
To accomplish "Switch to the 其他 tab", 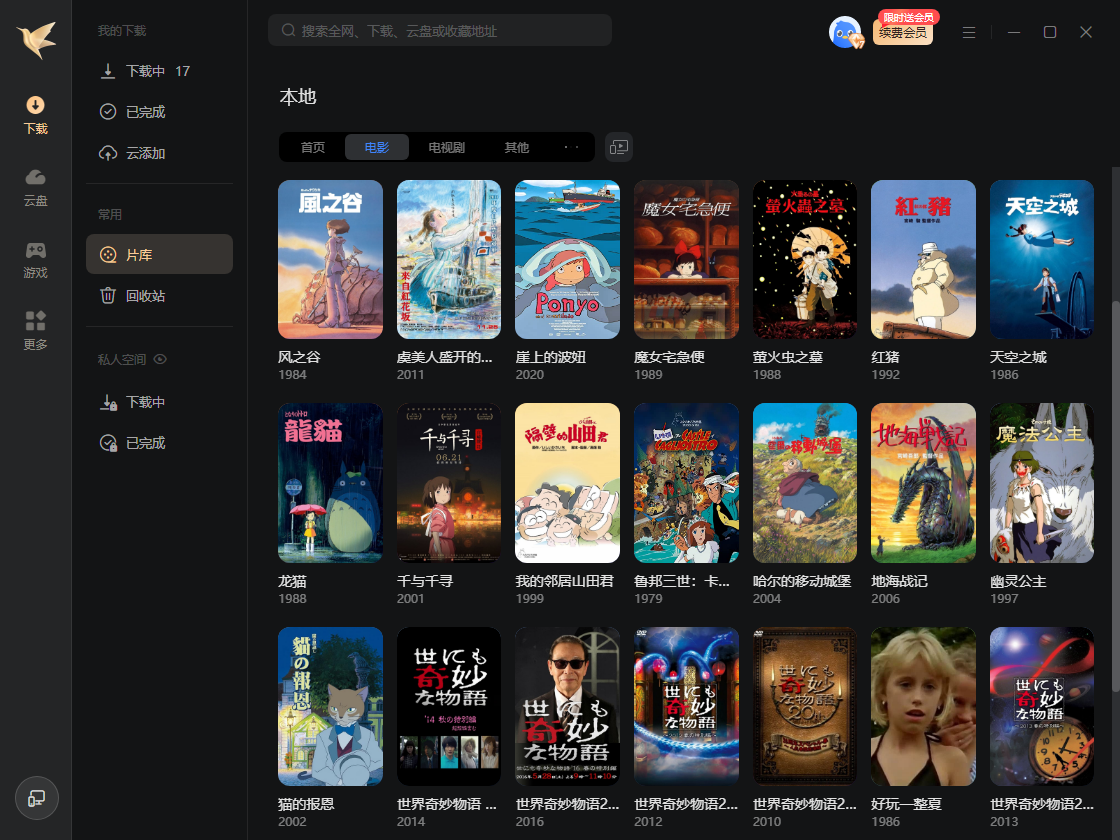I will (516, 147).
